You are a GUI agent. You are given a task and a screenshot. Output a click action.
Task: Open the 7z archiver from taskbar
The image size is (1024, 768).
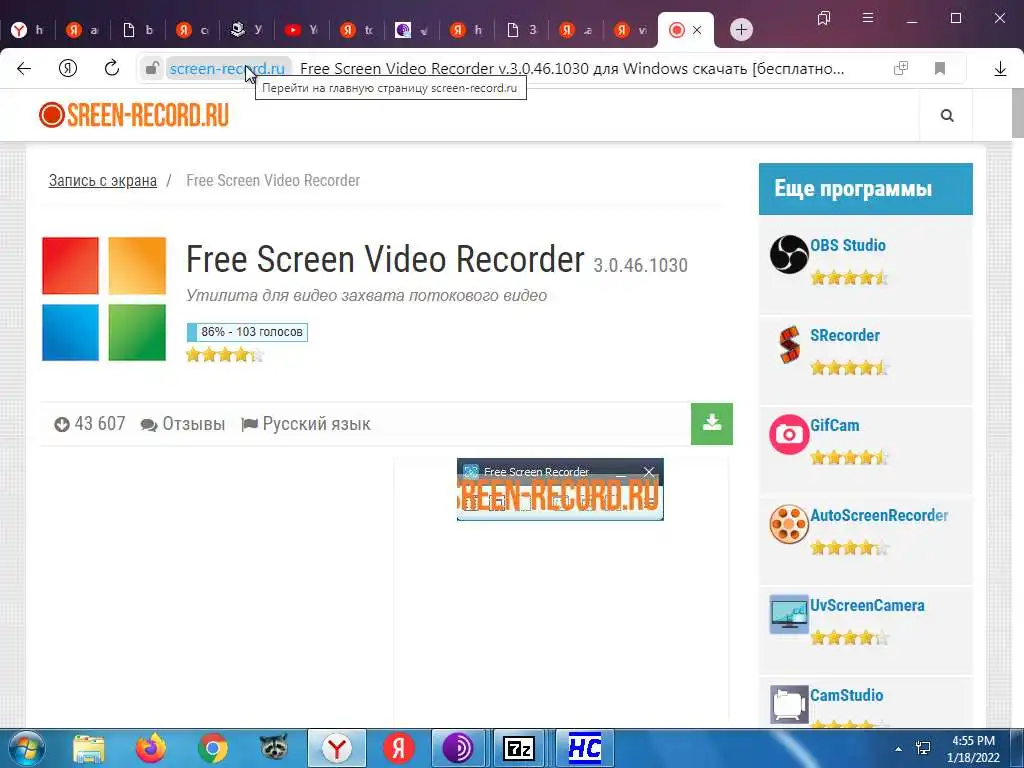(519, 748)
